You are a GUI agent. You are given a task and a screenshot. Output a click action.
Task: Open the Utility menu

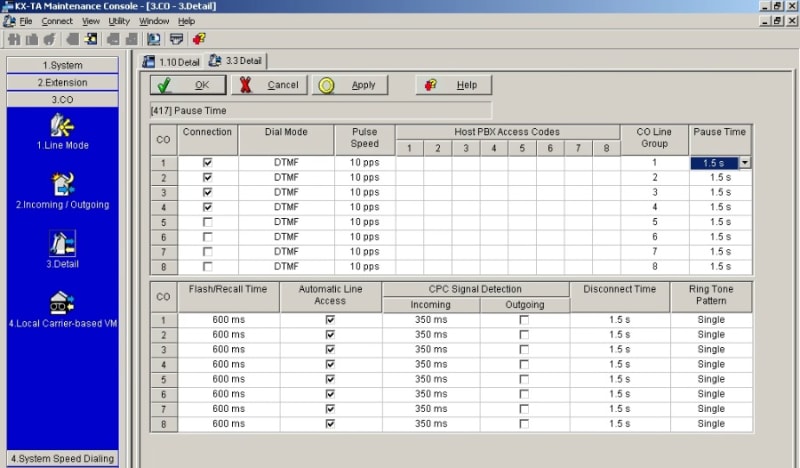(119, 21)
